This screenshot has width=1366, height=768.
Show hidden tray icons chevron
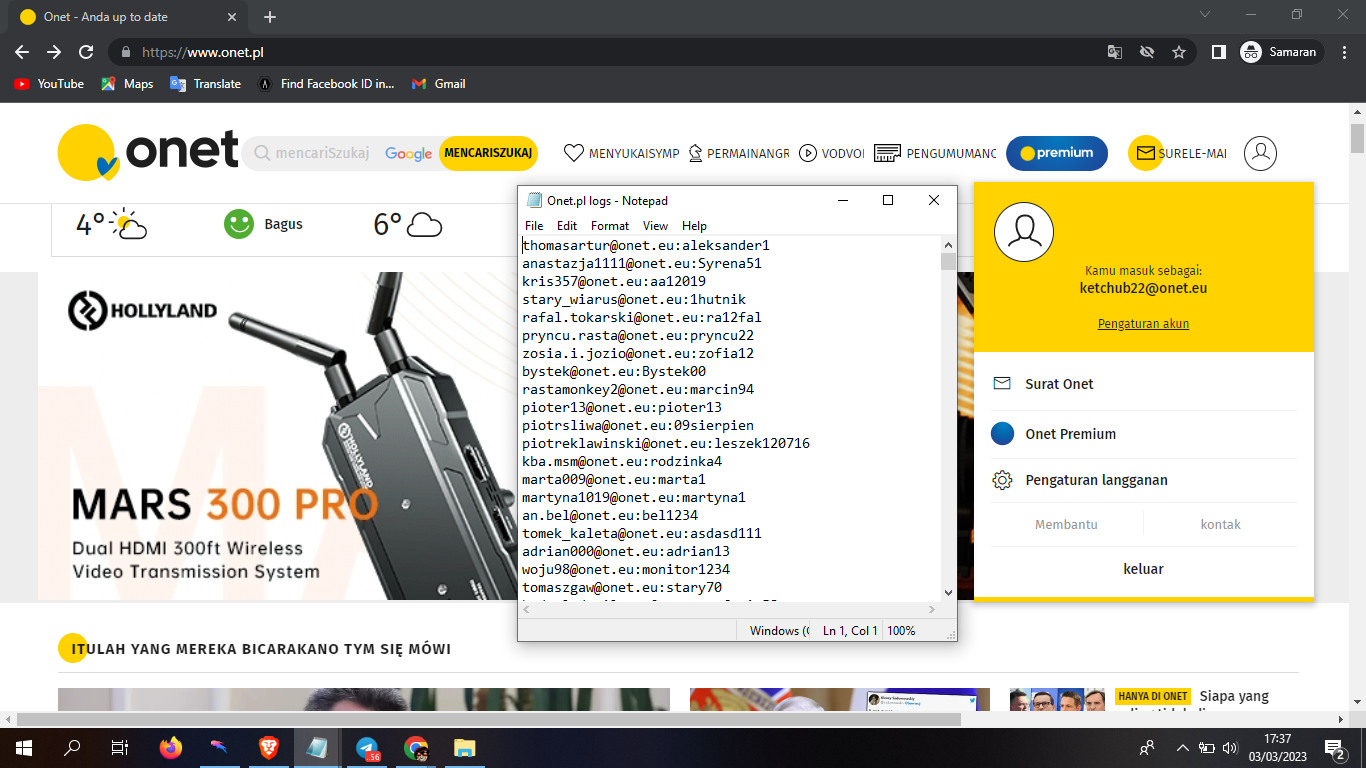(x=1183, y=747)
